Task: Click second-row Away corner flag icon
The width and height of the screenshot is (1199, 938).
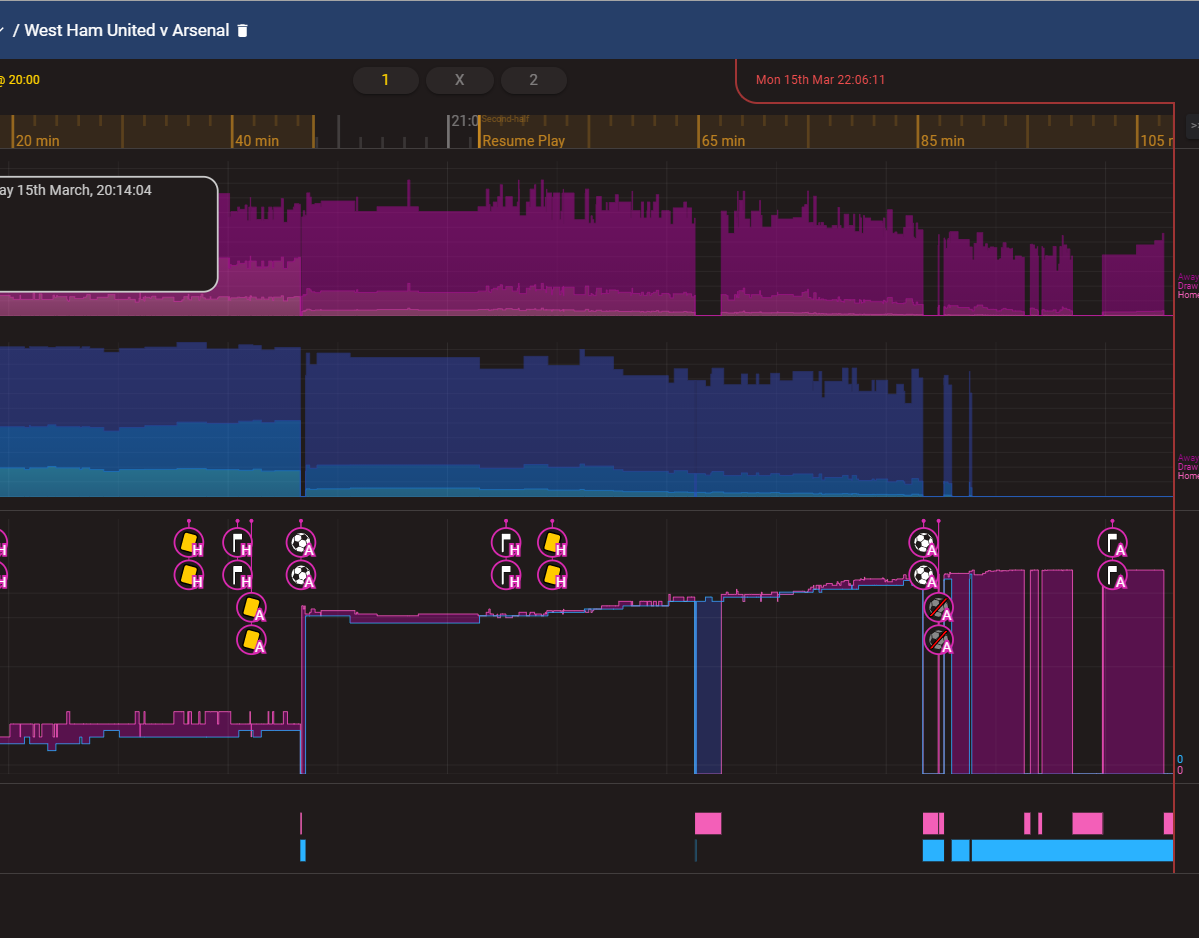Action: (1113, 575)
